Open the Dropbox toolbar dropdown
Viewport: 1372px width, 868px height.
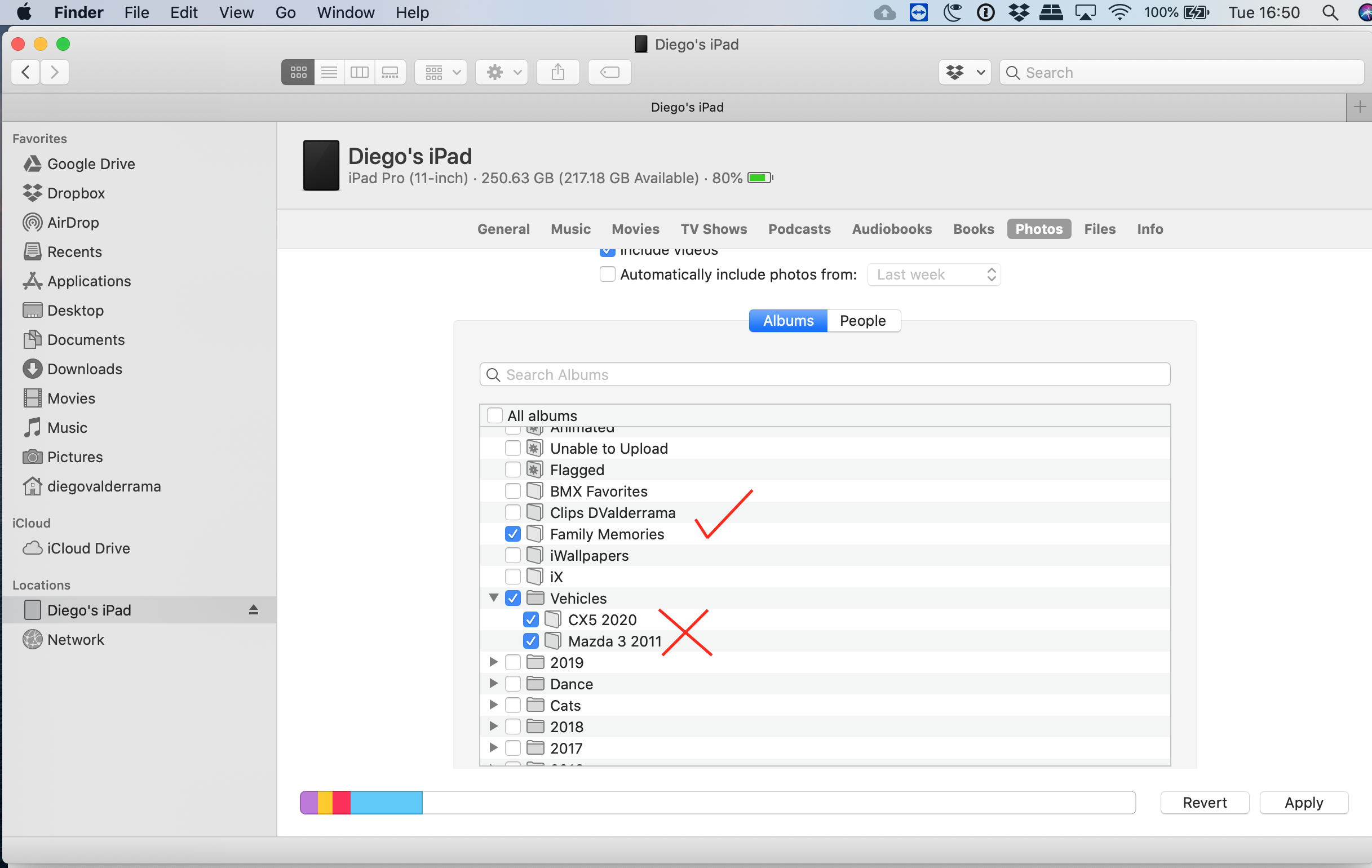pyautogui.click(x=964, y=72)
